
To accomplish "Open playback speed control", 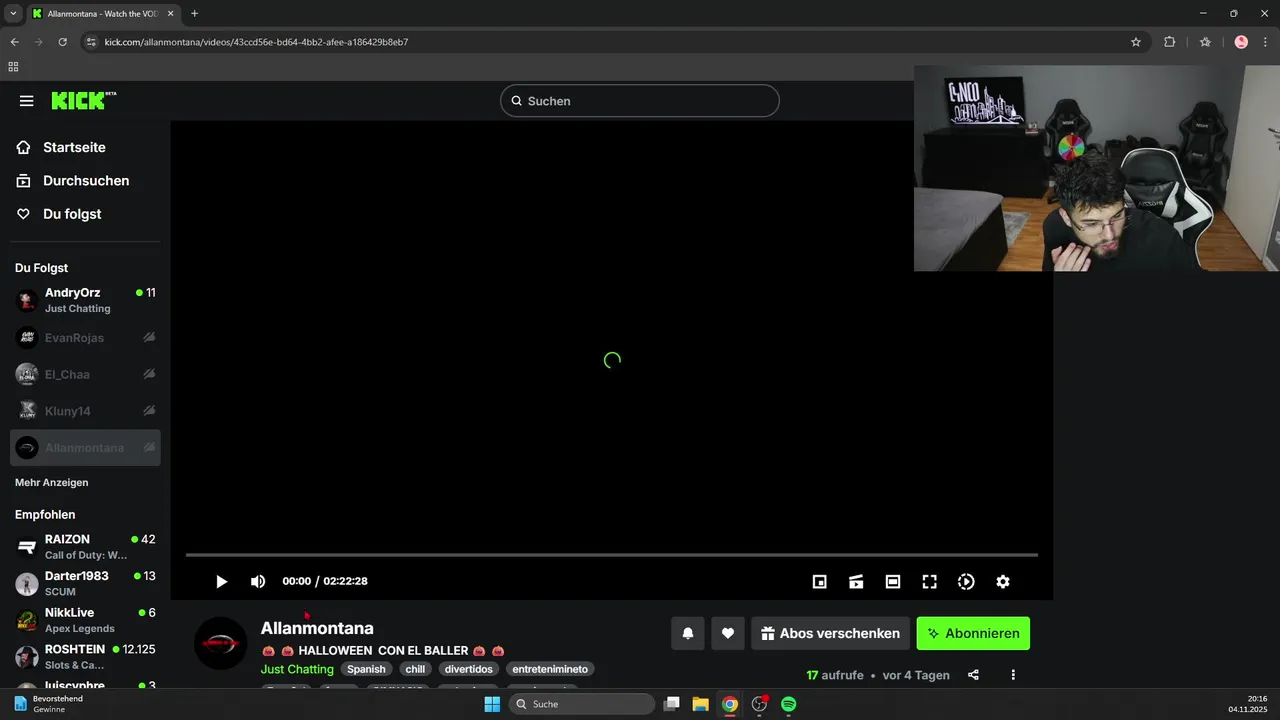I will coord(966,582).
